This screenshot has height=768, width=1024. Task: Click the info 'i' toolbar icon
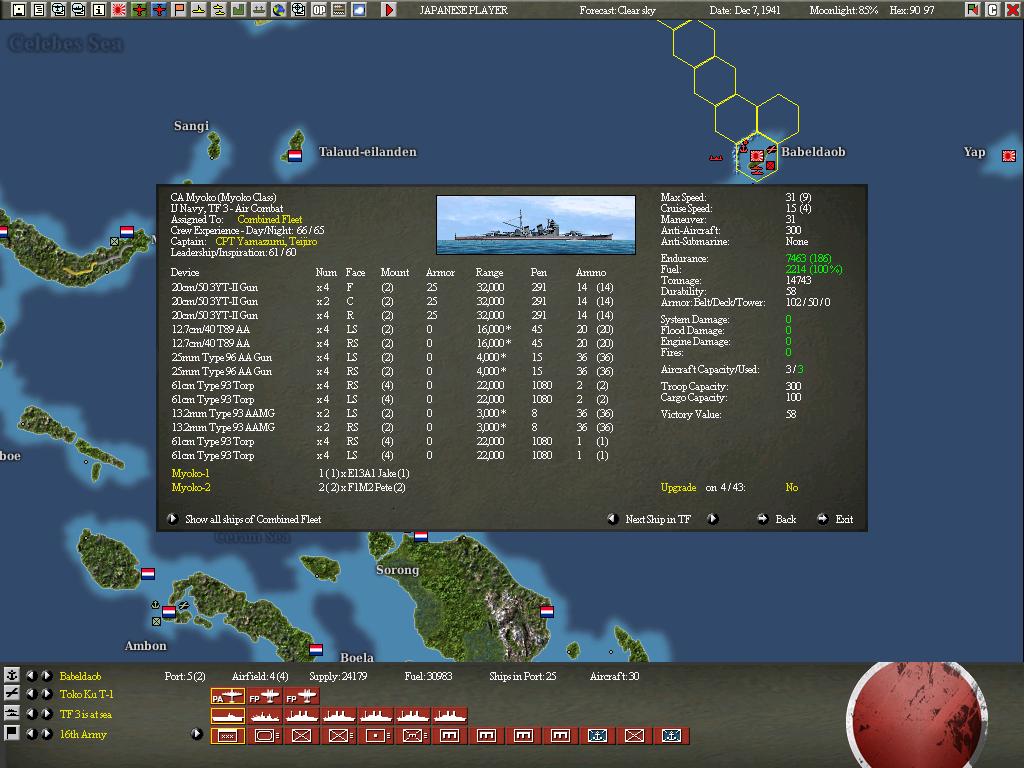(99, 10)
